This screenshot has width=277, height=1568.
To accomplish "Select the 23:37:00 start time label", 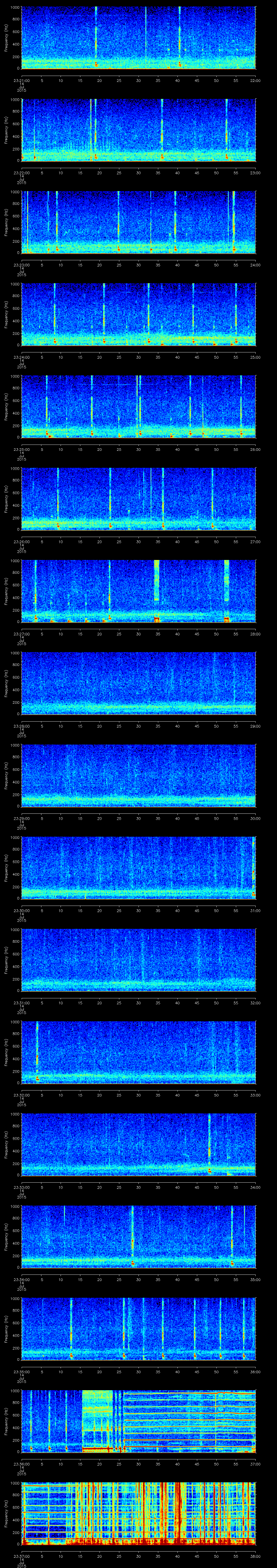I will point(21,1556).
